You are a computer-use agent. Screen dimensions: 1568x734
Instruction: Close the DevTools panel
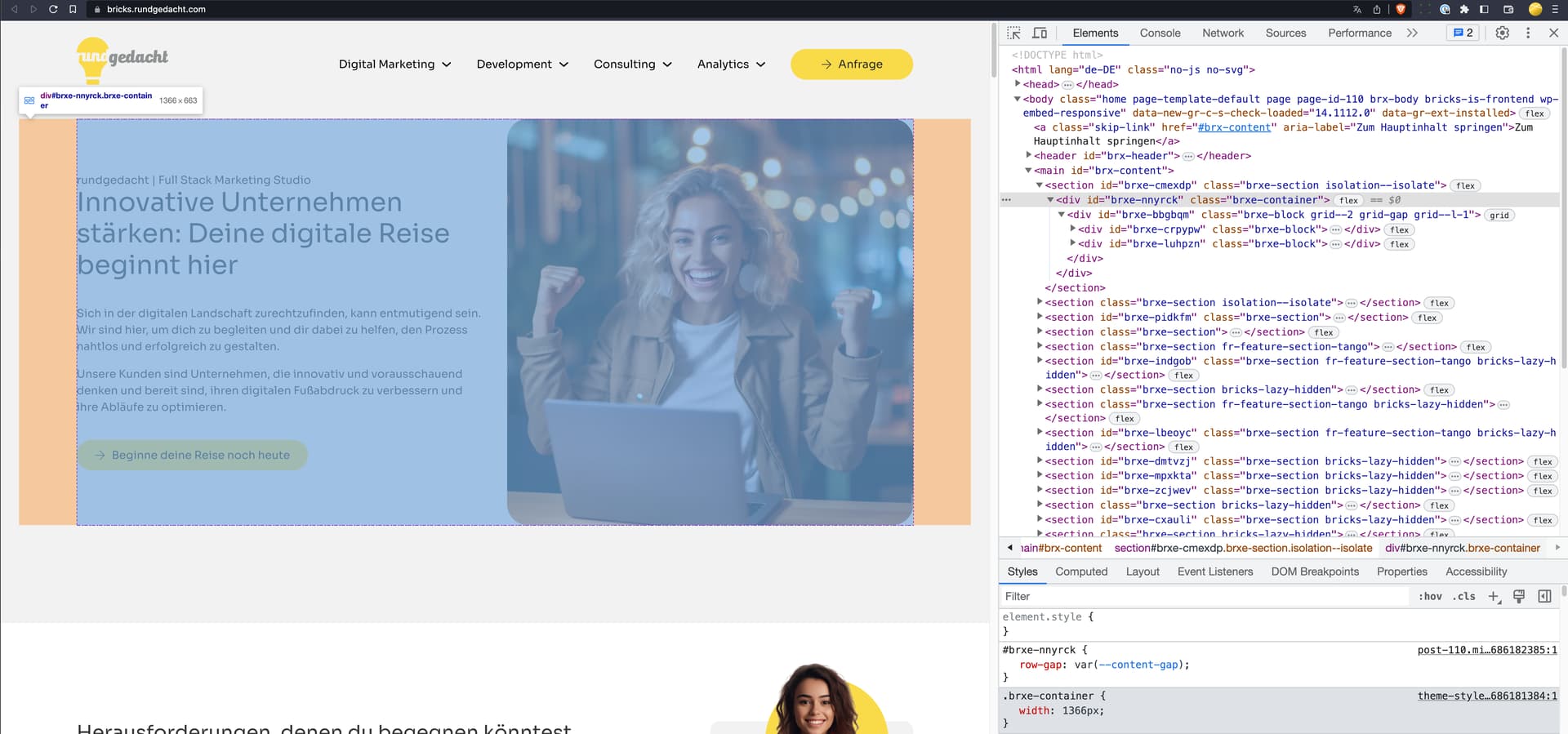1553,33
